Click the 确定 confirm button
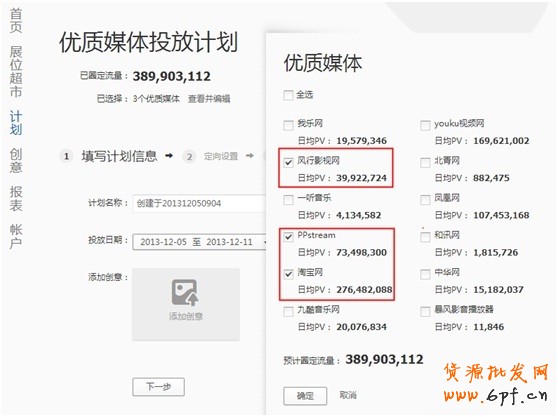 pos(305,396)
